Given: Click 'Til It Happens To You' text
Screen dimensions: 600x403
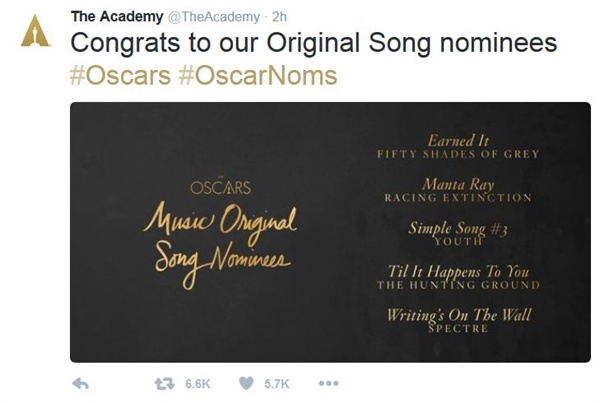Looking at the screenshot, I should tap(458, 272).
